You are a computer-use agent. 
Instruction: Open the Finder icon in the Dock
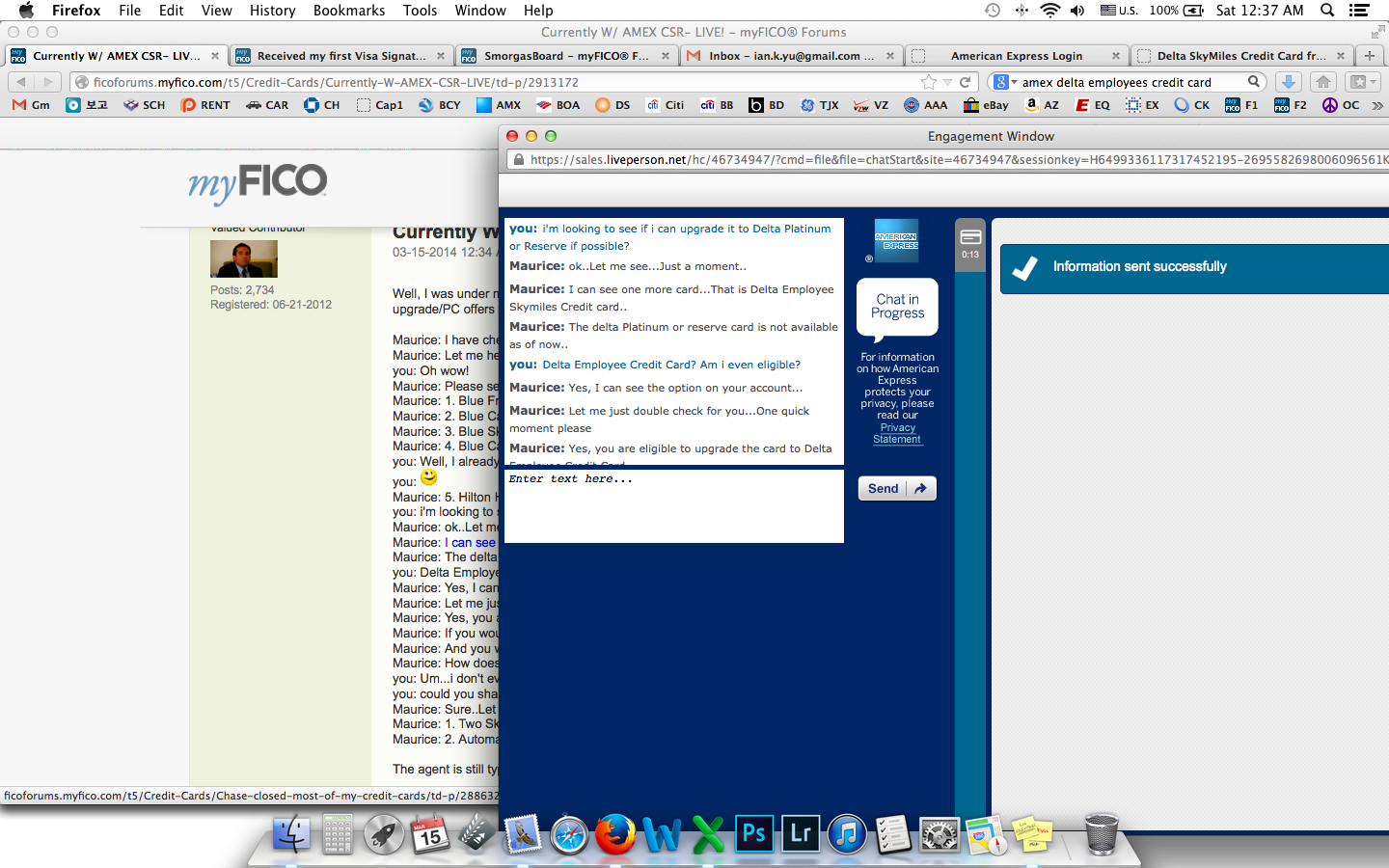(291, 834)
